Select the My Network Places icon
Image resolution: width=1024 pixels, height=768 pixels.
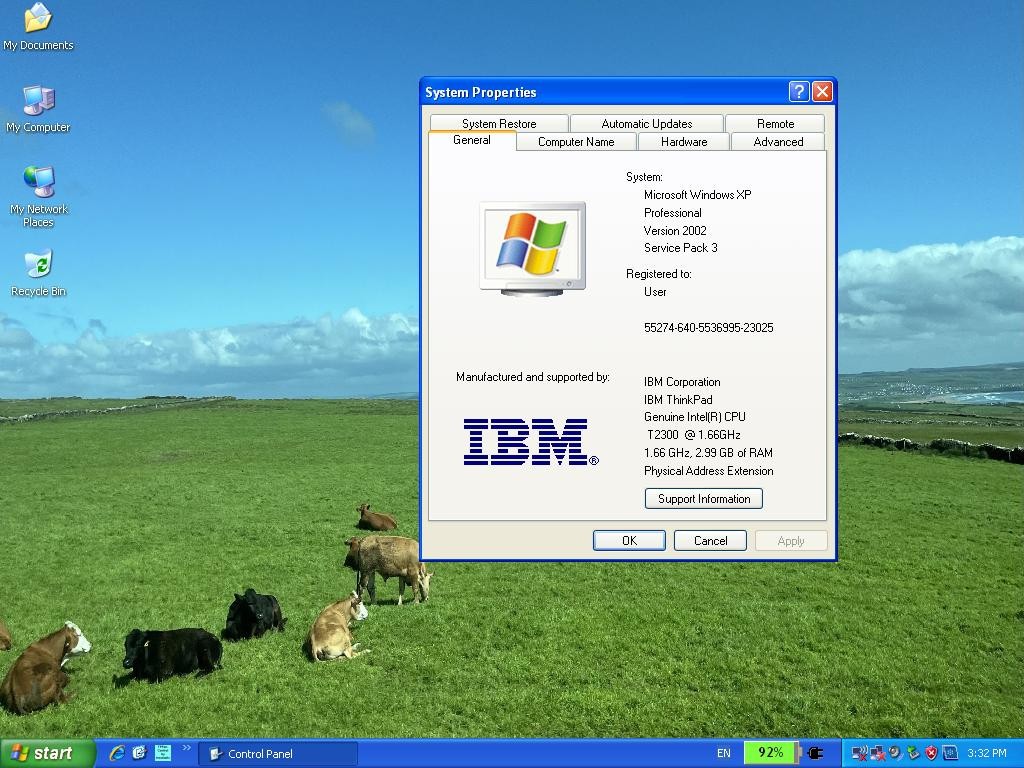(x=39, y=197)
